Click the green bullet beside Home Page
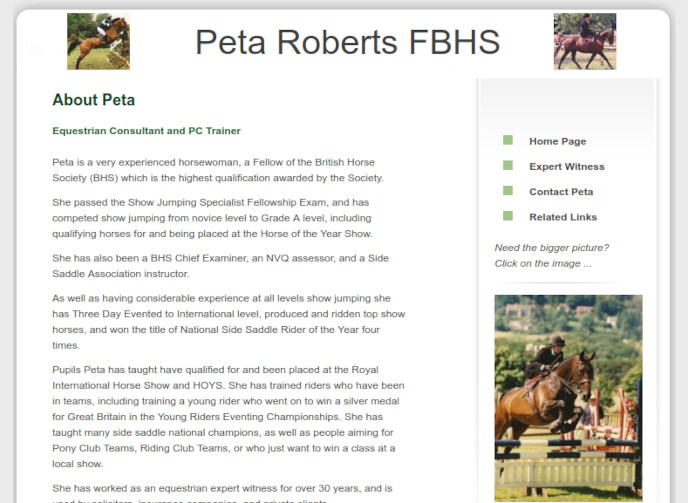The width and height of the screenshot is (688, 503). [x=508, y=140]
